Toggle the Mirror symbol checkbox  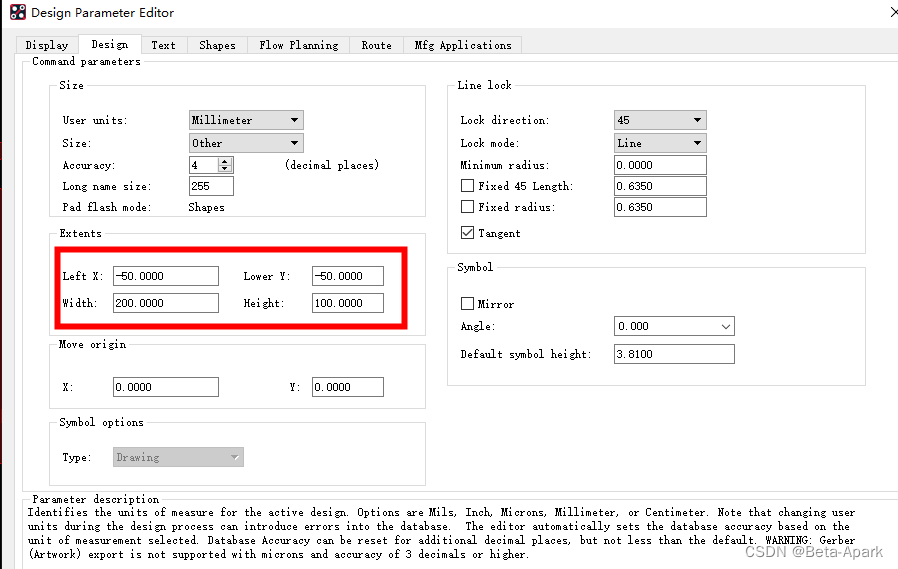pyautogui.click(x=467, y=304)
